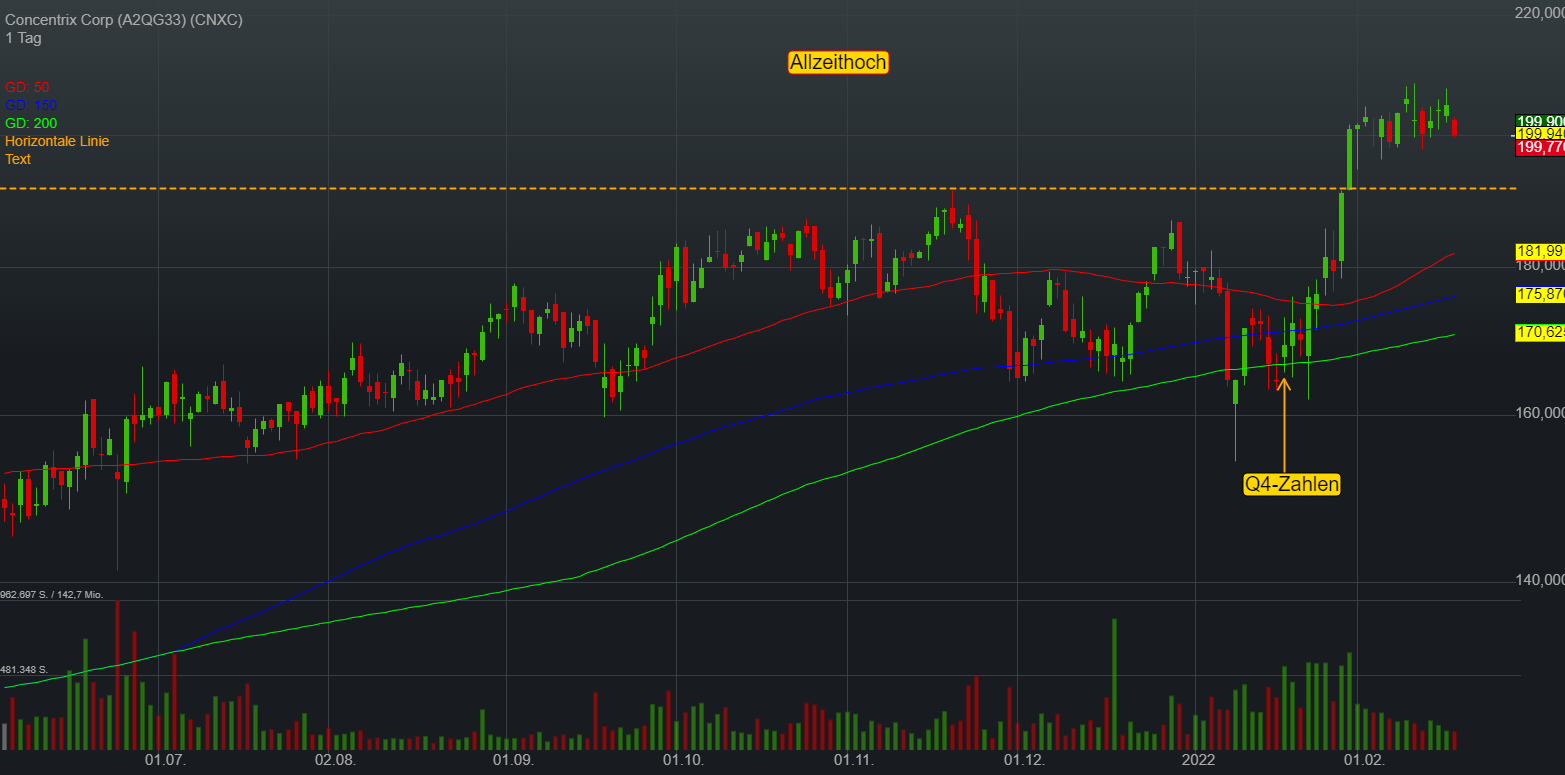Click the 220,000 price axis label
Screen dimensions: 1565x775
click(x=1539, y=13)
